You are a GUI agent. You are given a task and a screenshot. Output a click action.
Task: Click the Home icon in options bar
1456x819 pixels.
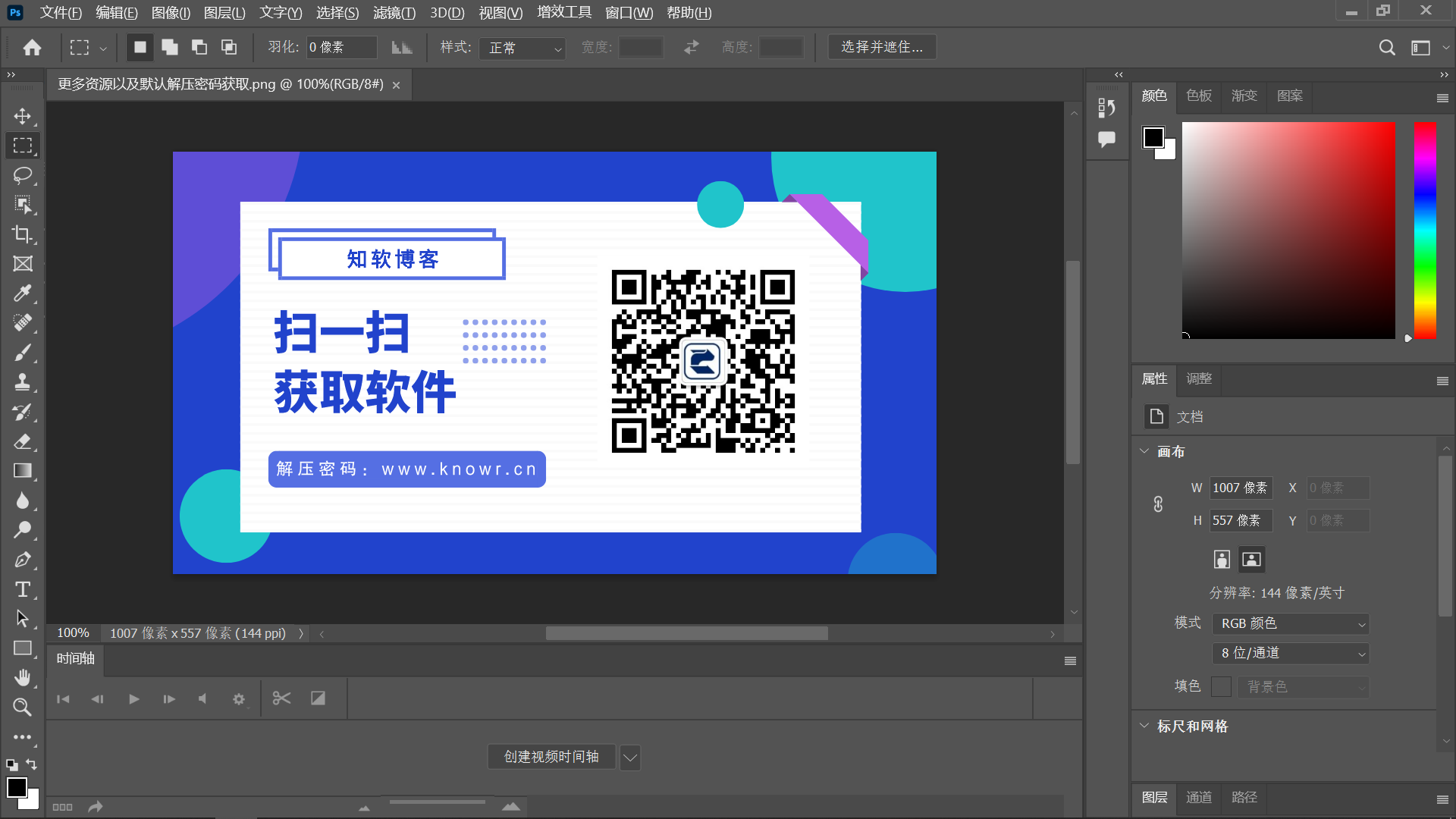(x=32, y=48)
